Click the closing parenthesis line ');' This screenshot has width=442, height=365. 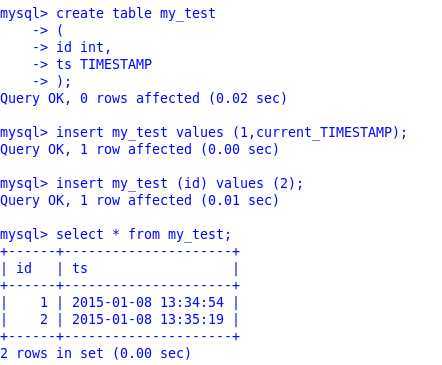point(52,81)
